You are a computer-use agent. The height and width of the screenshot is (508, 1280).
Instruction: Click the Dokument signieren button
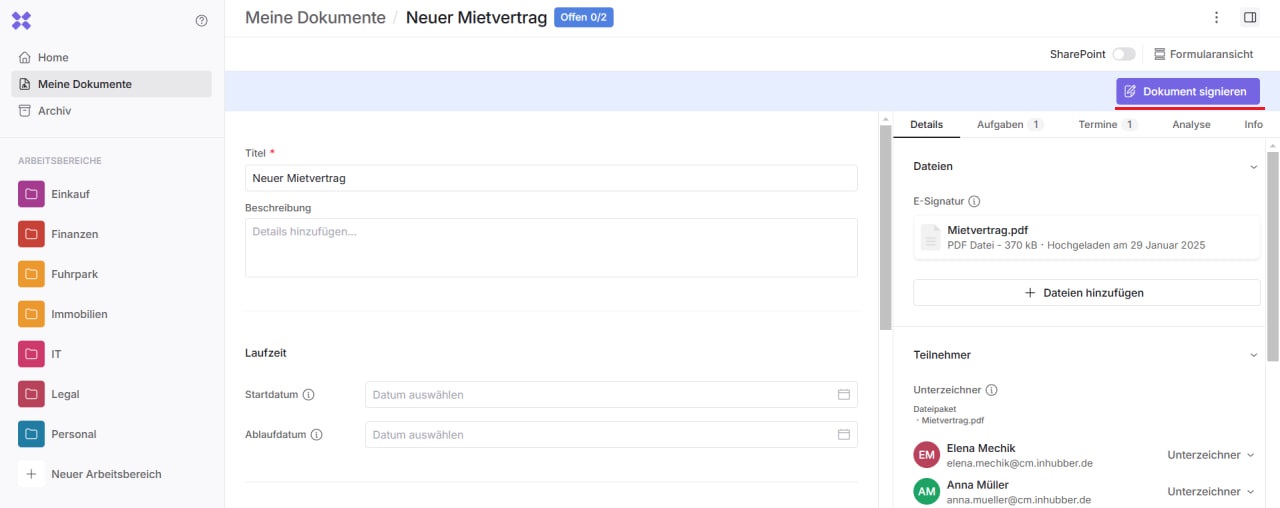1187,91
